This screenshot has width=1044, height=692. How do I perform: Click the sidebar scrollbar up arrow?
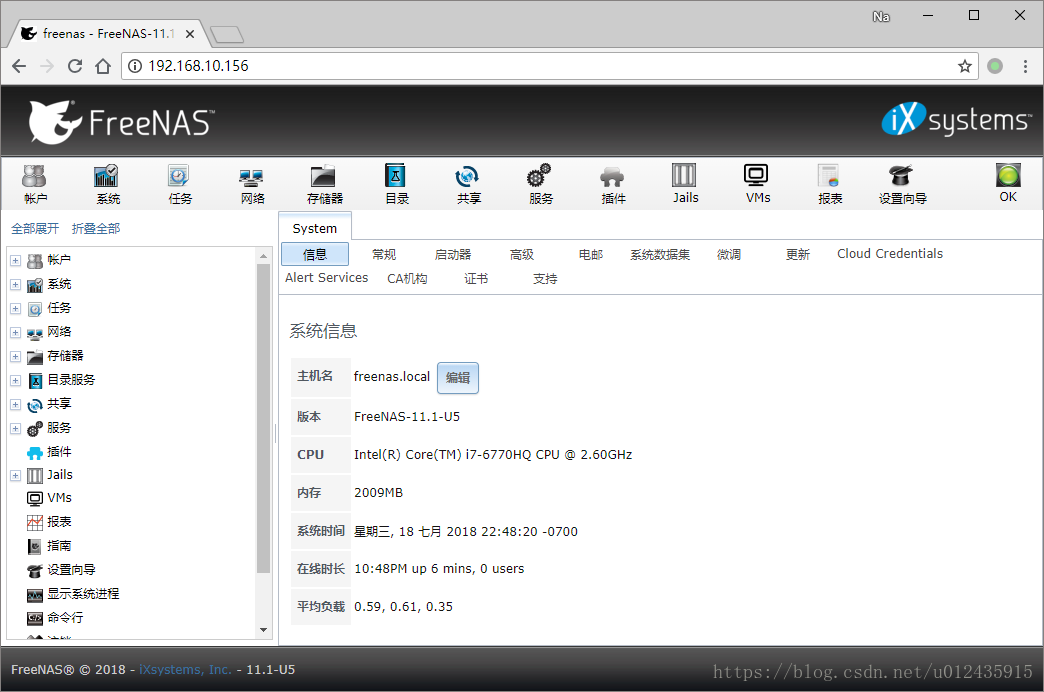264,256
